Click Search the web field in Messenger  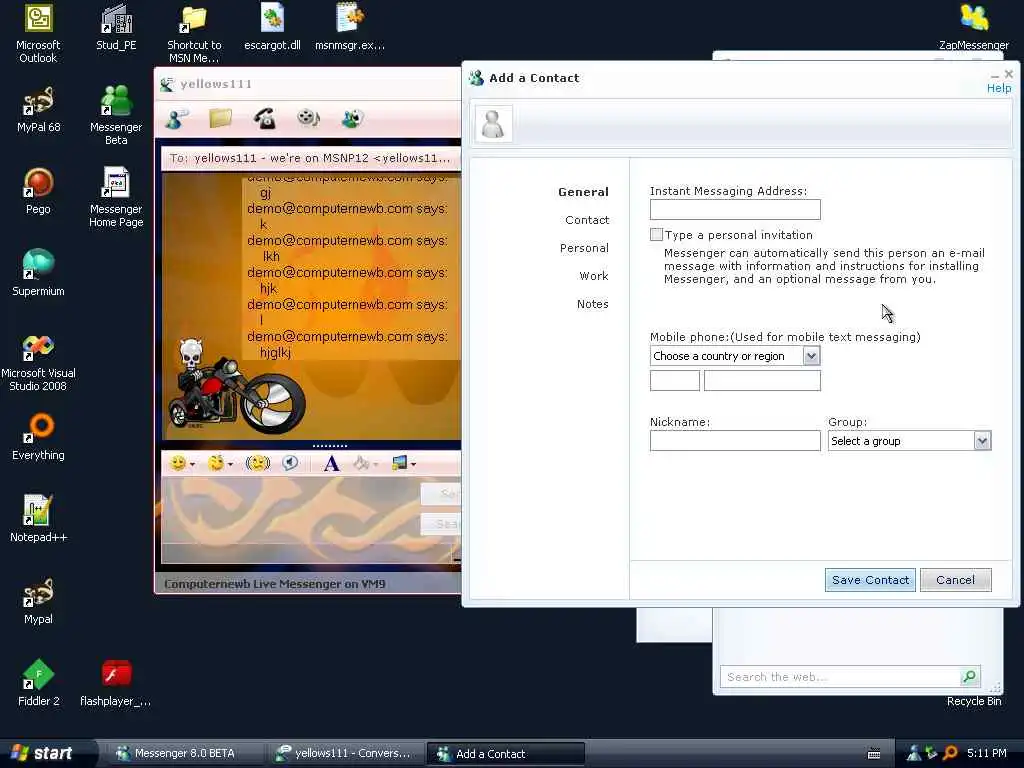tap(839, 677)
